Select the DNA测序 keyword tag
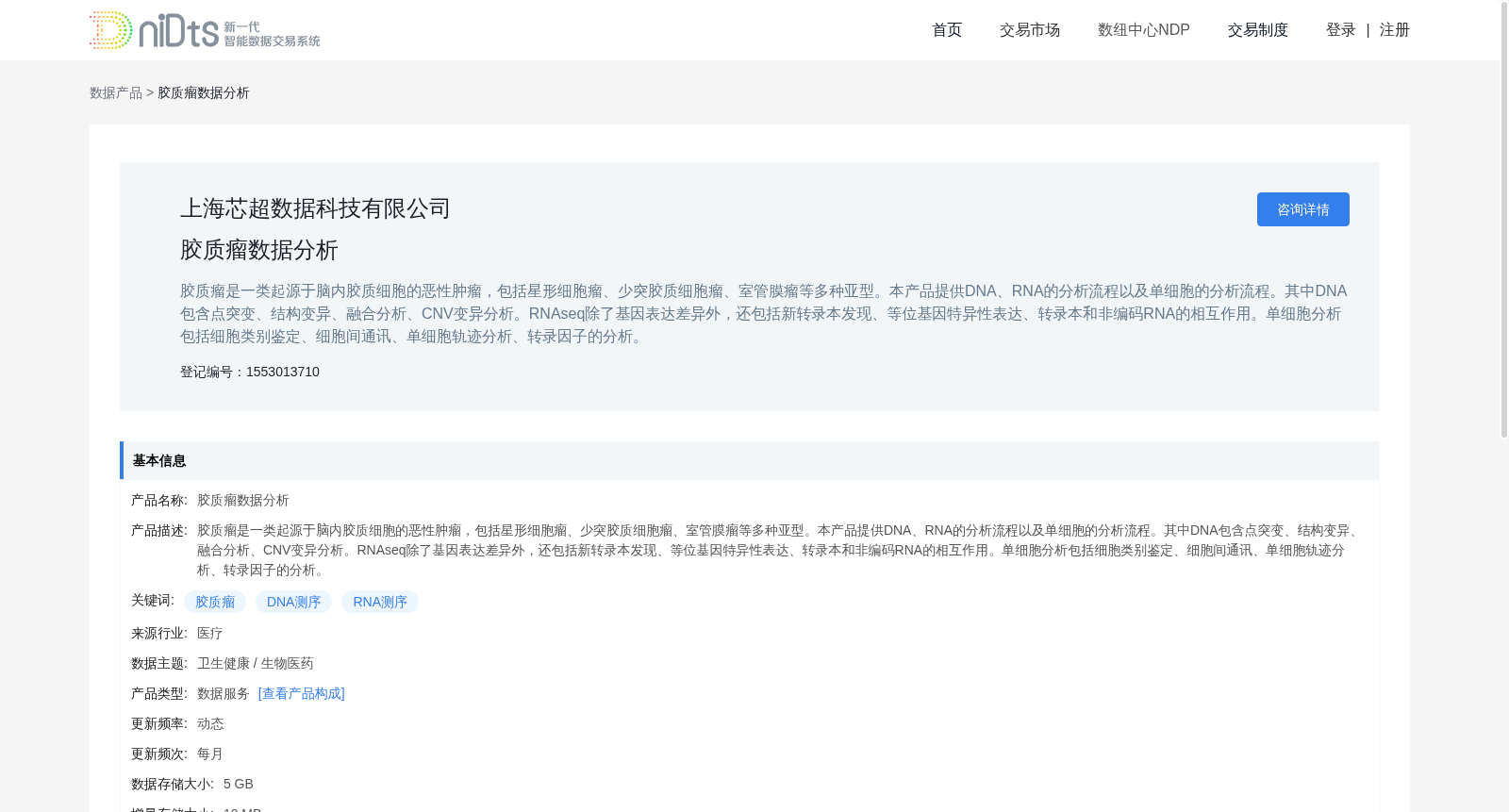The width and height of the screenshot is (1509, 812). point(293,602)
